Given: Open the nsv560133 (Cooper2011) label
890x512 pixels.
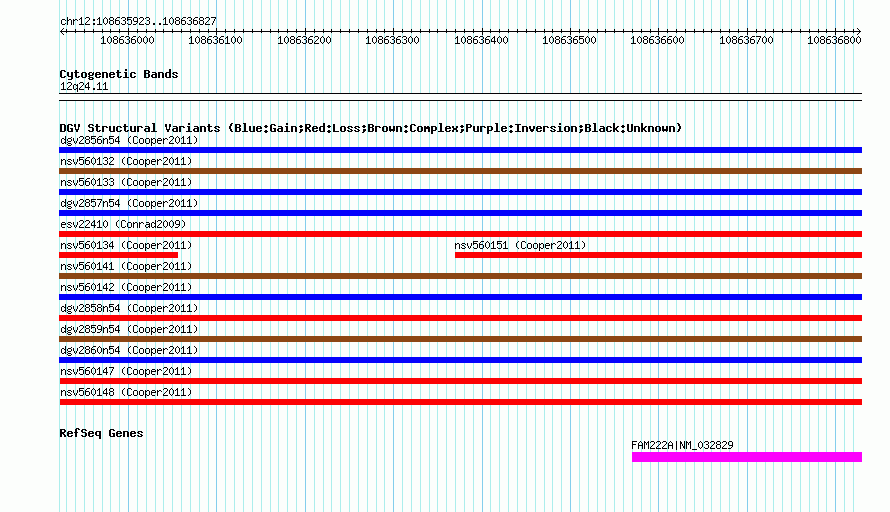Looking at the screenshot, I should [x=126, y=182].
